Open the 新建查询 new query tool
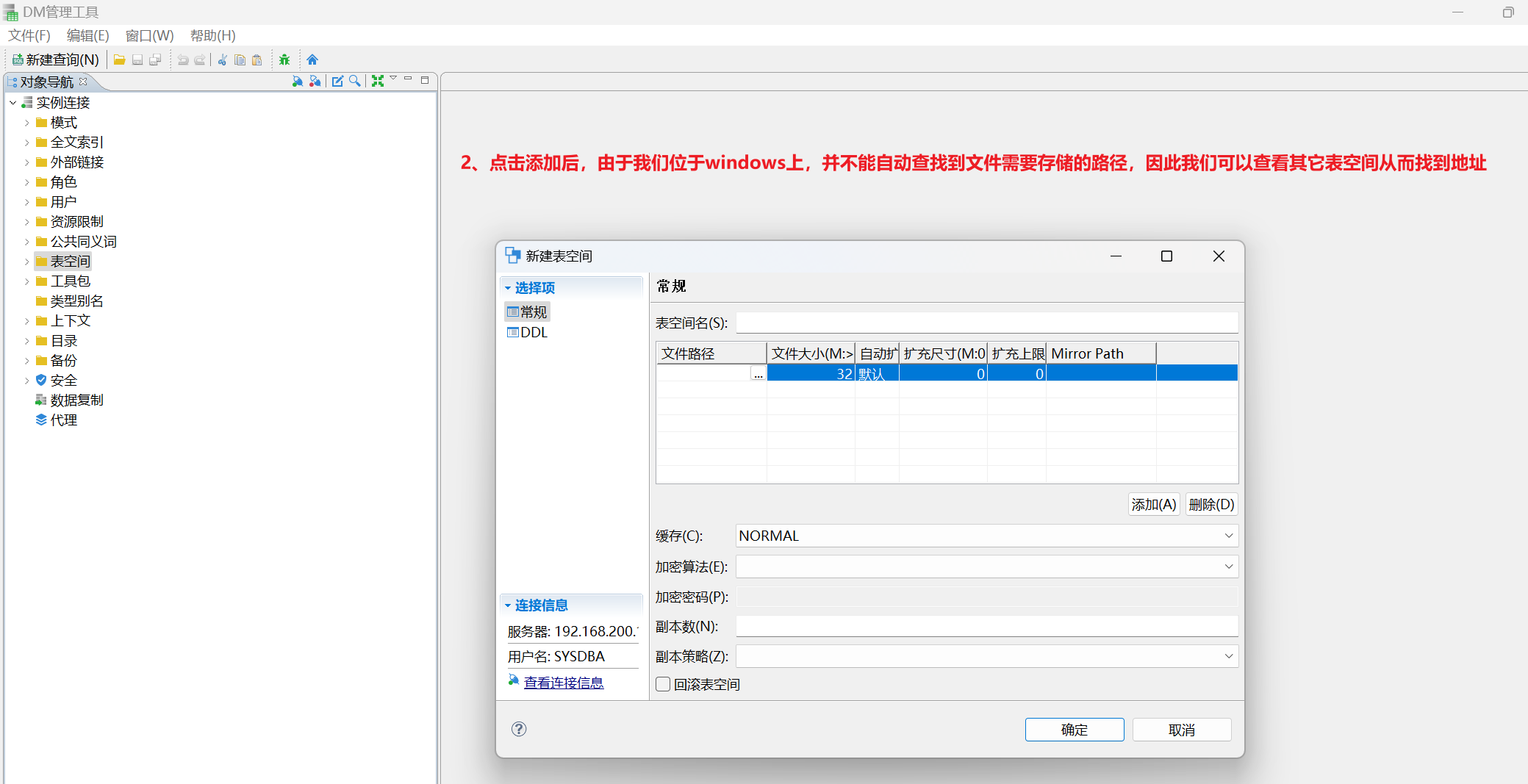Screen dimensions: 1528x784 55,60
